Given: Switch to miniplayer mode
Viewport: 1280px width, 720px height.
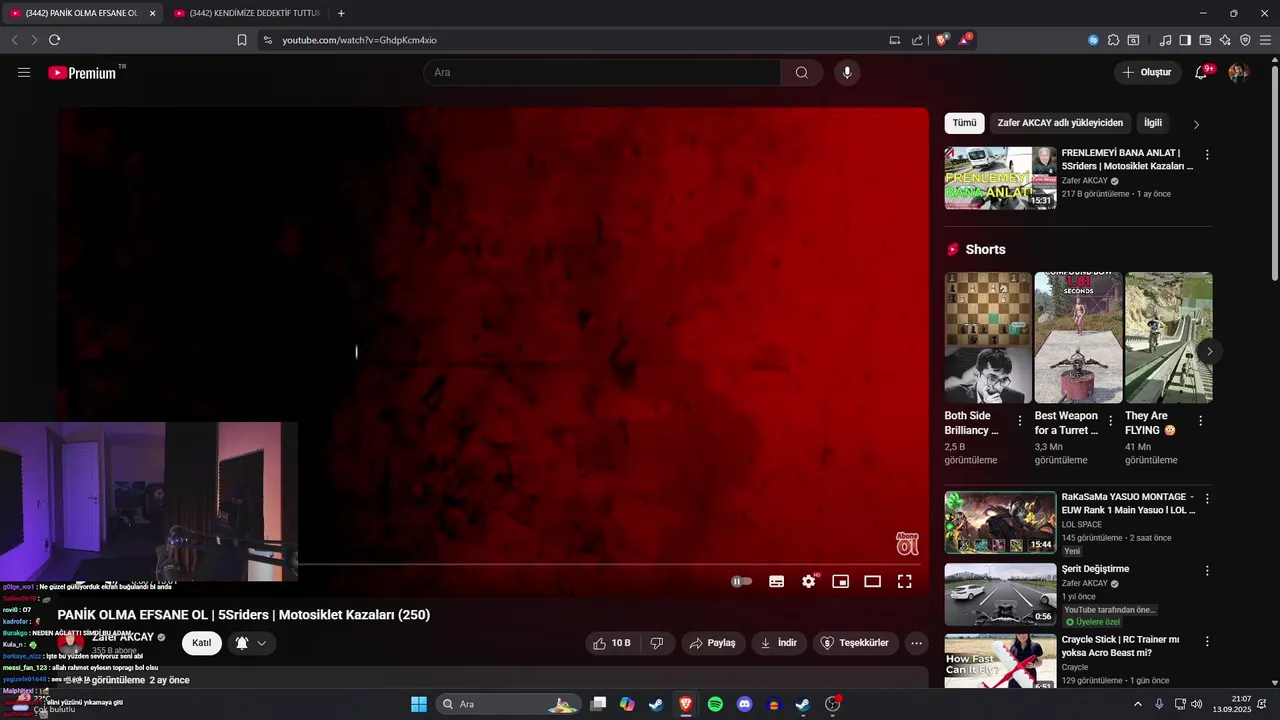Looking at the screenshot, I should tap(841, 581).
